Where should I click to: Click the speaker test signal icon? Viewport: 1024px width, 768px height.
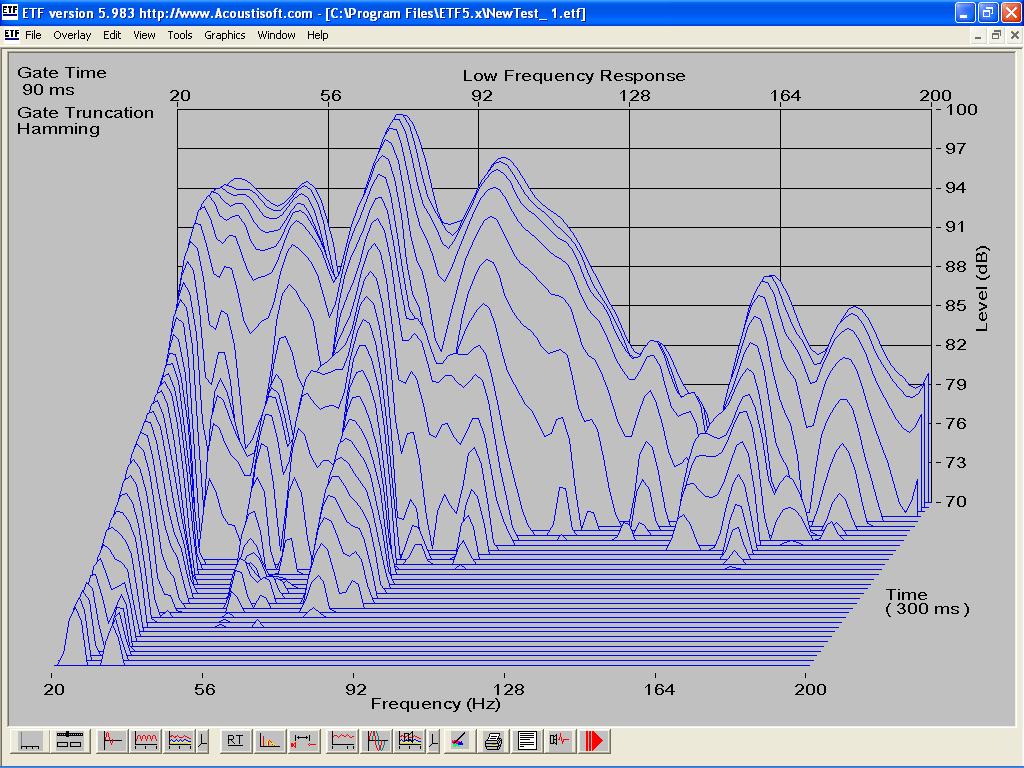pos(560,741)
